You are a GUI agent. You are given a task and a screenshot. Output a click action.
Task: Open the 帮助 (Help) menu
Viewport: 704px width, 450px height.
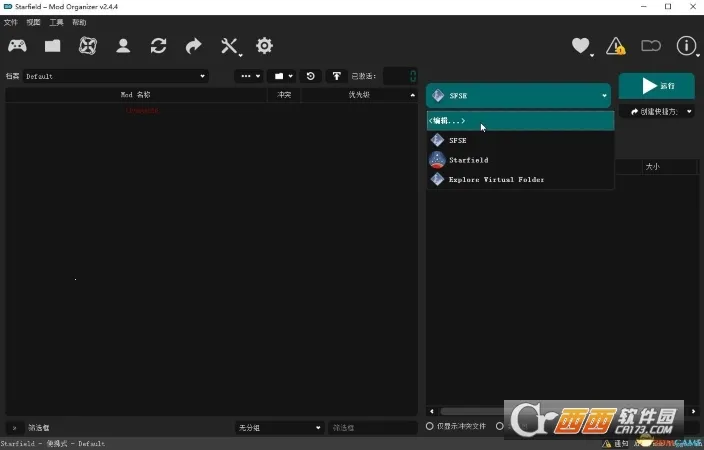coord(79,22)
